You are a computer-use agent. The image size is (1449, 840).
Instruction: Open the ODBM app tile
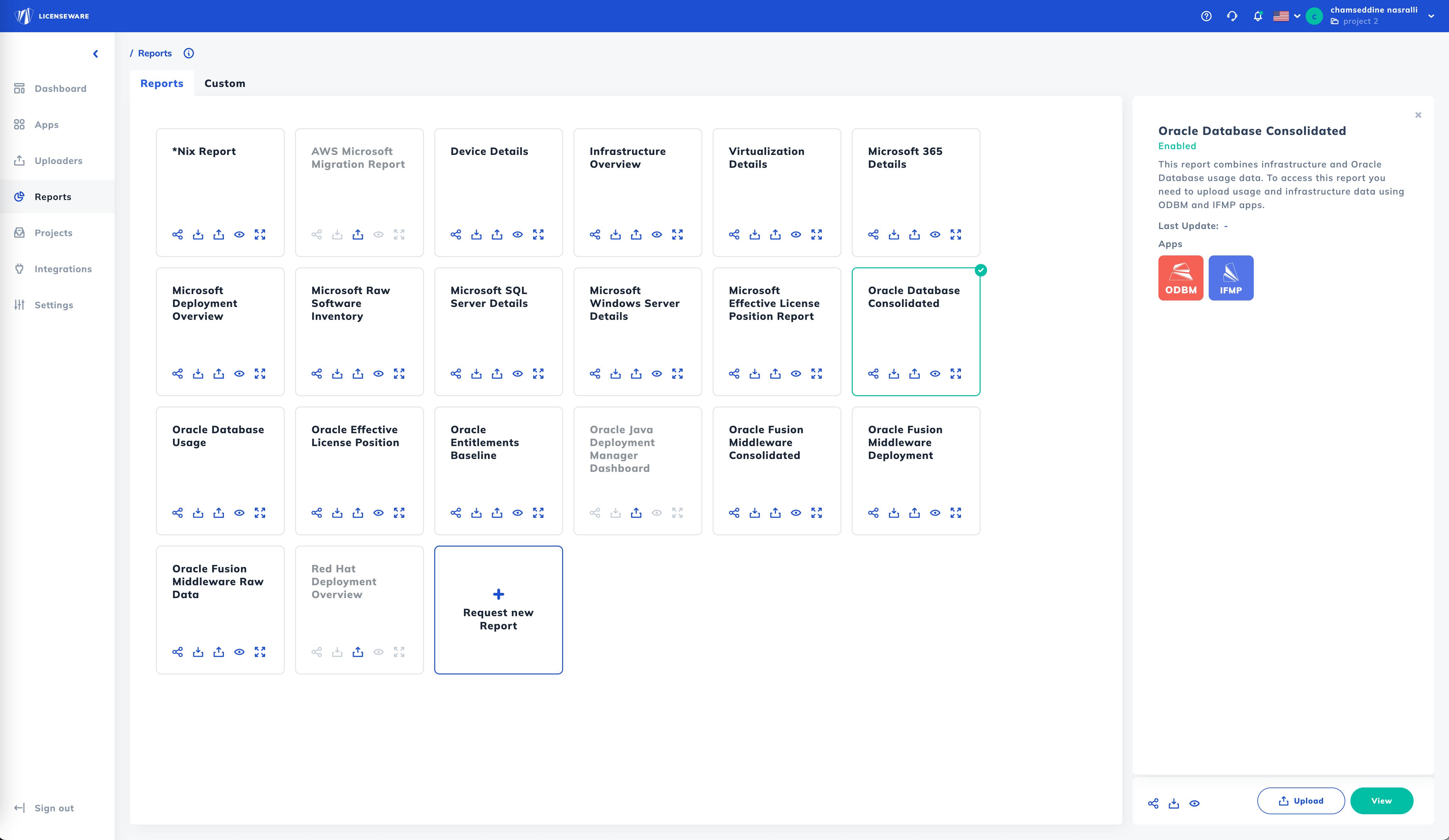1180,278
